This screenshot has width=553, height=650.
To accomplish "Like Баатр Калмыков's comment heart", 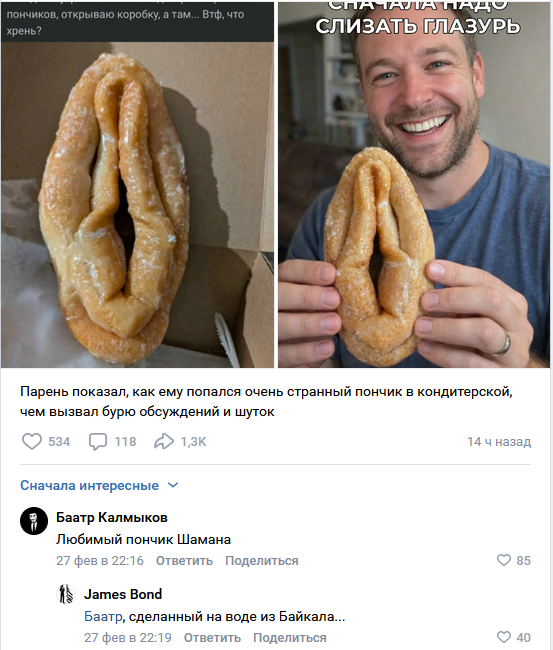I will pos(504,560).
